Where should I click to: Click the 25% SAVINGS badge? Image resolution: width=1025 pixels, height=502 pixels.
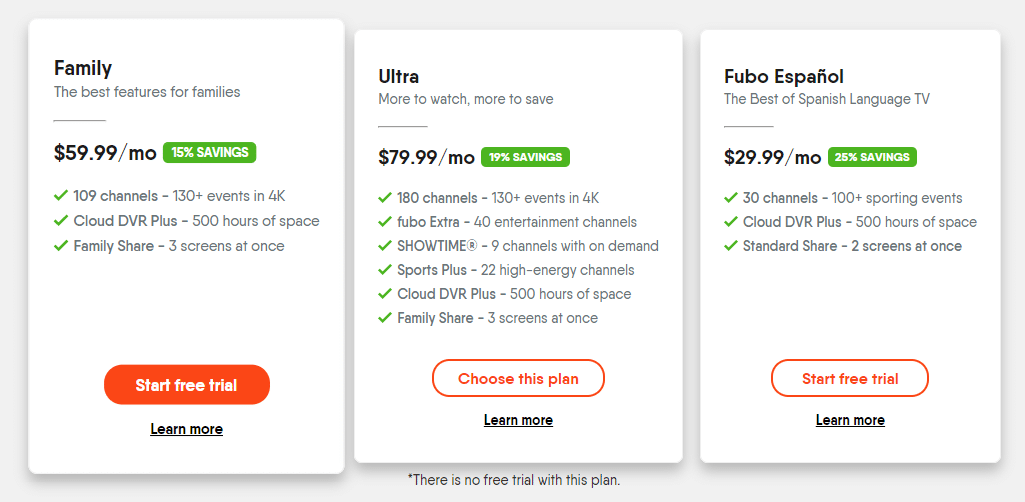pos(872,157)
